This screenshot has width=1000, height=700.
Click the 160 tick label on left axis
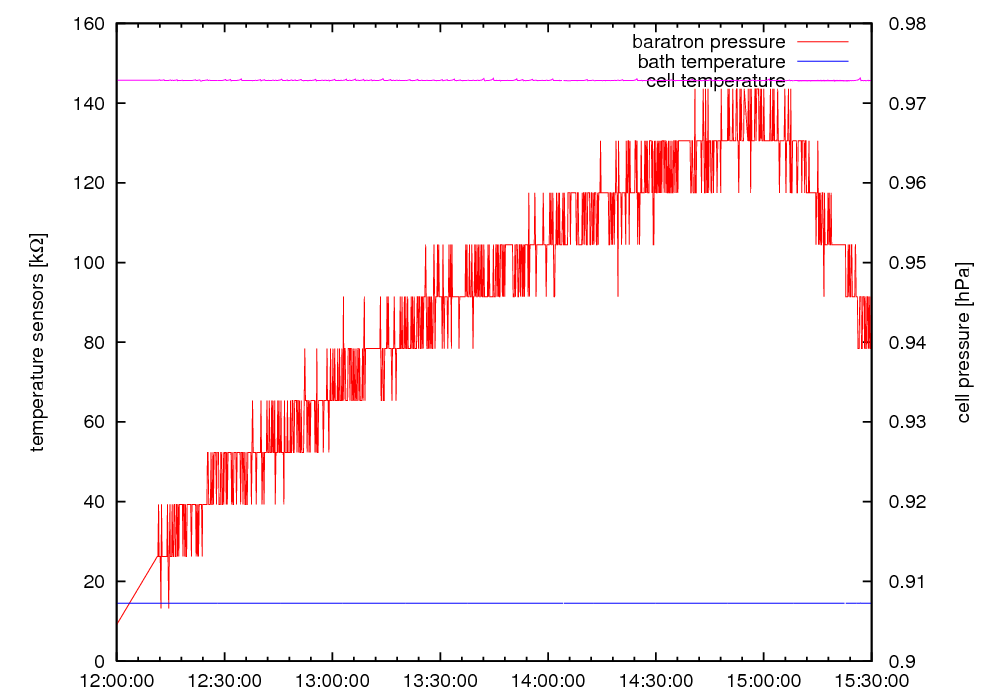point(91,24)
